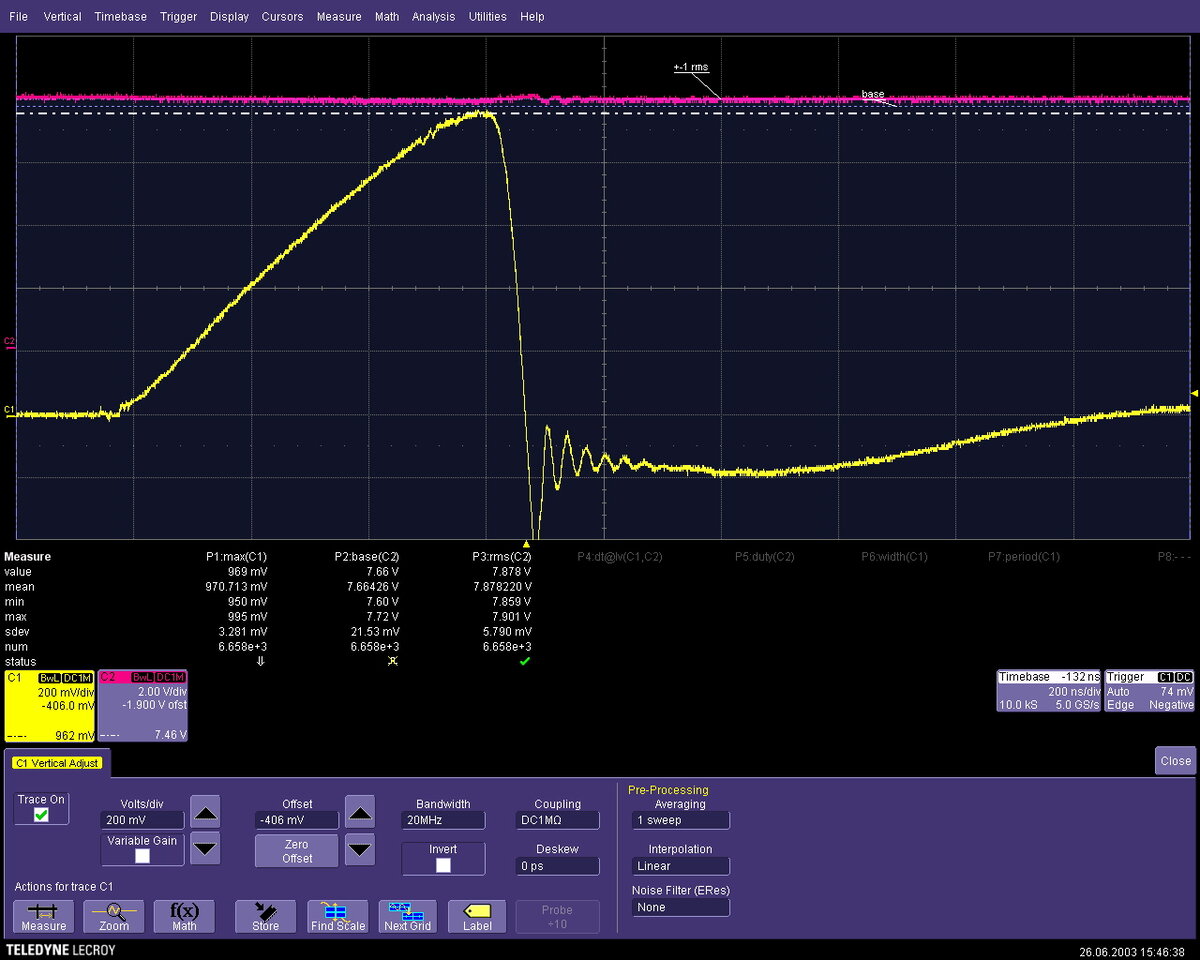Viewport: 1200px width, 960px height.
Task: Open Noise Filter (ERes) None selector
Action: (679, 907)
